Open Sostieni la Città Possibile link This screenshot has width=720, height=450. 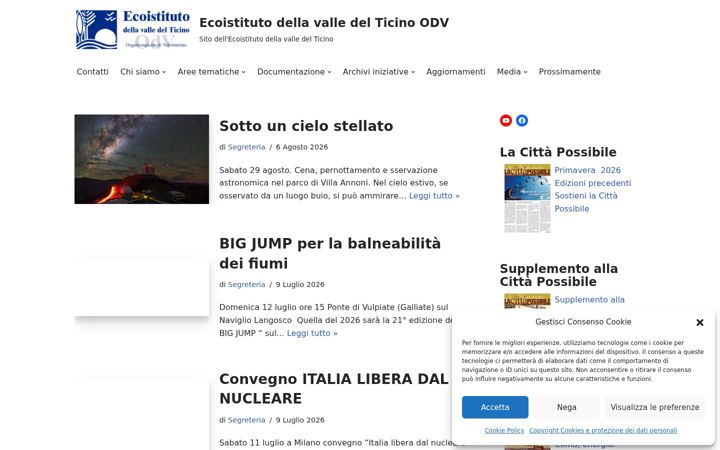coord(586,202)
